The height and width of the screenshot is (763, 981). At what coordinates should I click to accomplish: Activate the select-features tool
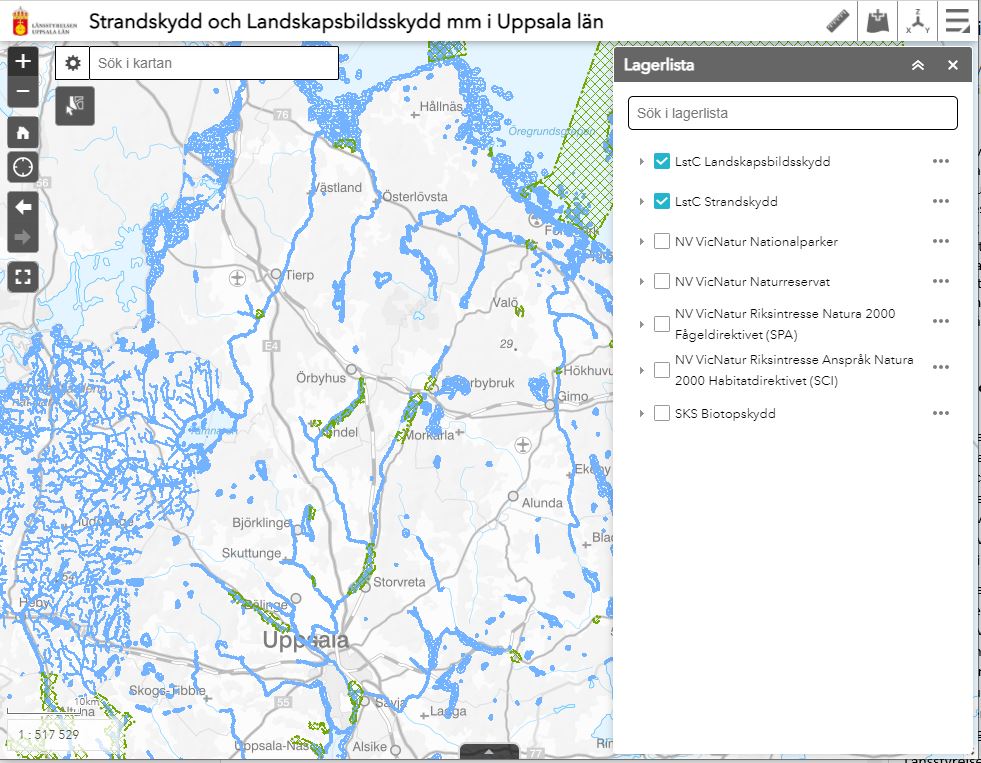coord(75,106)
